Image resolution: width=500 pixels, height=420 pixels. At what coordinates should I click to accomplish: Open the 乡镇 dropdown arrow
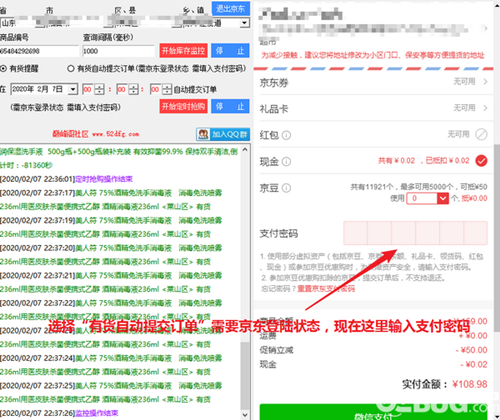[245, 23]
